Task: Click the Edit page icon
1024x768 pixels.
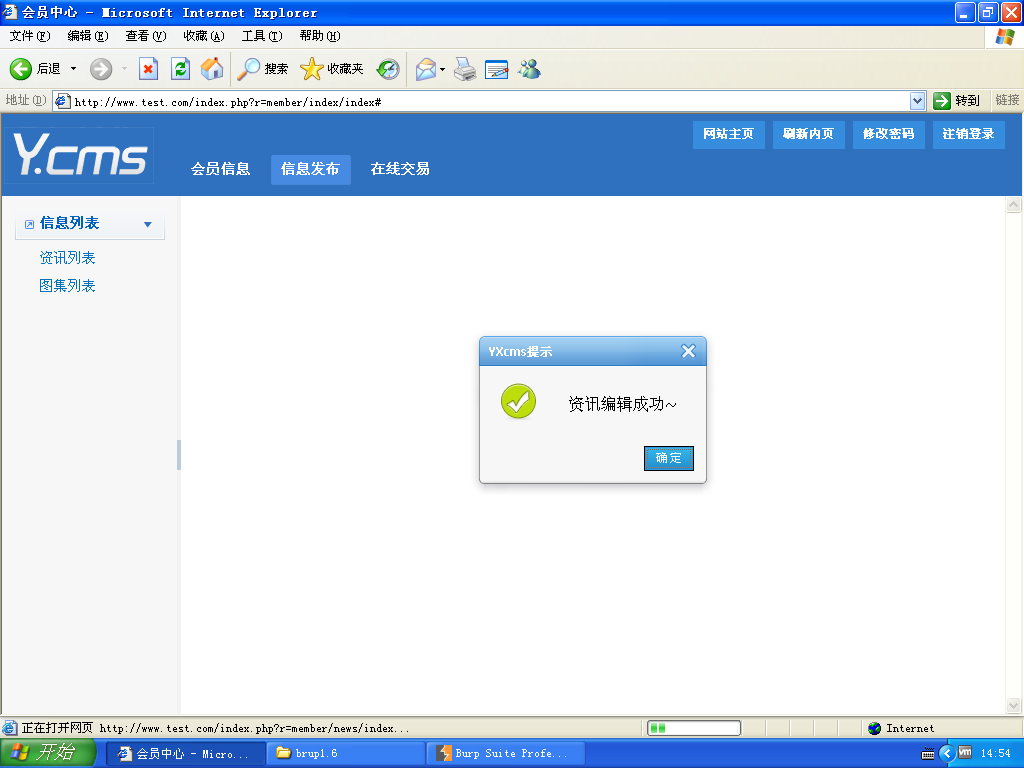Action: pyautogui.click(x=496, y=69)
